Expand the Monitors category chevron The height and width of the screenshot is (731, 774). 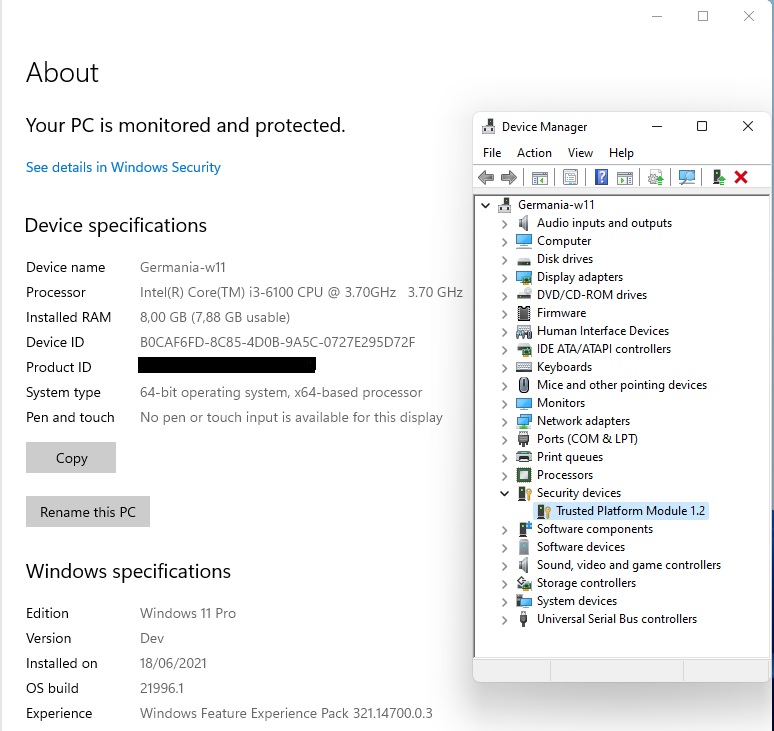point(504,404)
